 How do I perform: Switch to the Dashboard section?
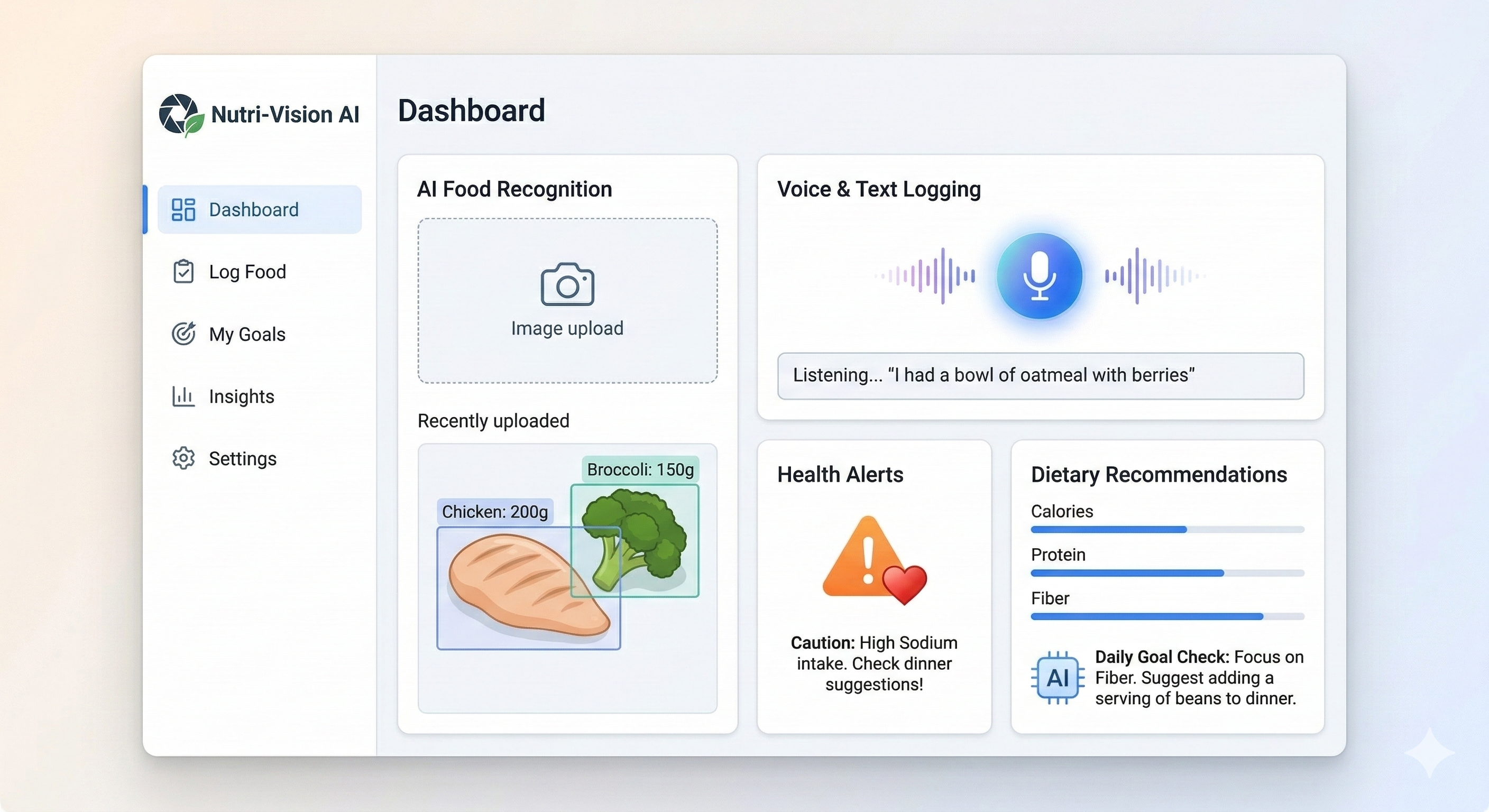click(x=254, y=209)
